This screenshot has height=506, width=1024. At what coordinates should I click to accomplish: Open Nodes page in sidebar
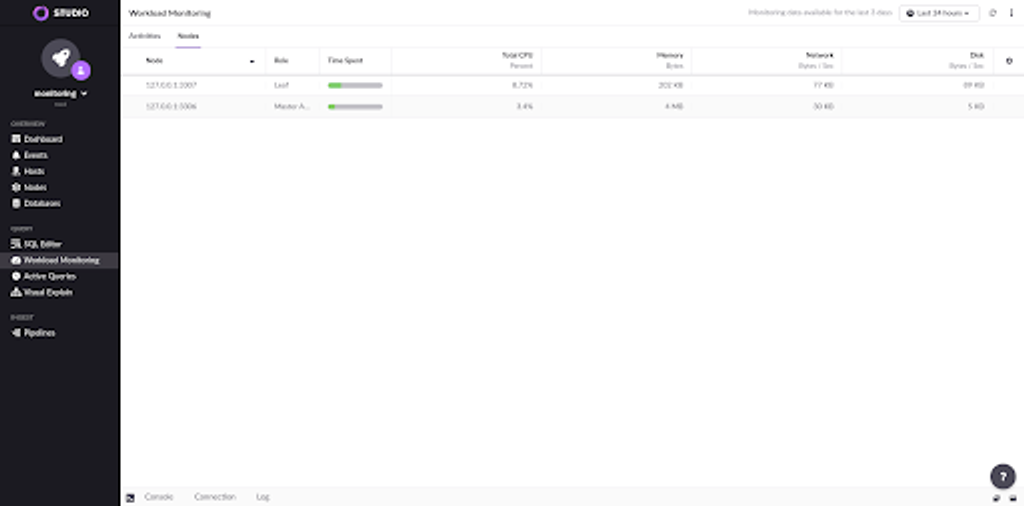pyautogui.click(x=35, y=187)
